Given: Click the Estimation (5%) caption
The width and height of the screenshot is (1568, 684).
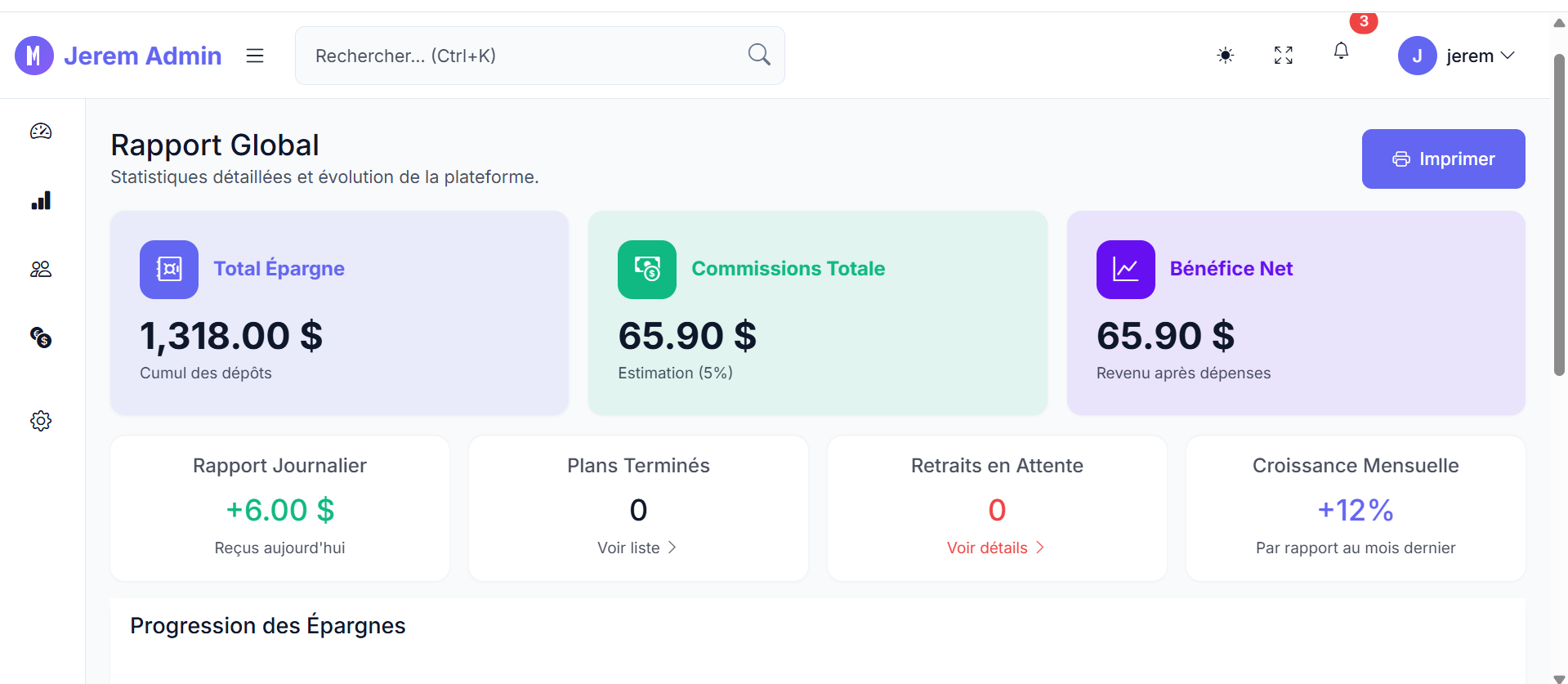Looking at the screenshot, I should 675,373.
